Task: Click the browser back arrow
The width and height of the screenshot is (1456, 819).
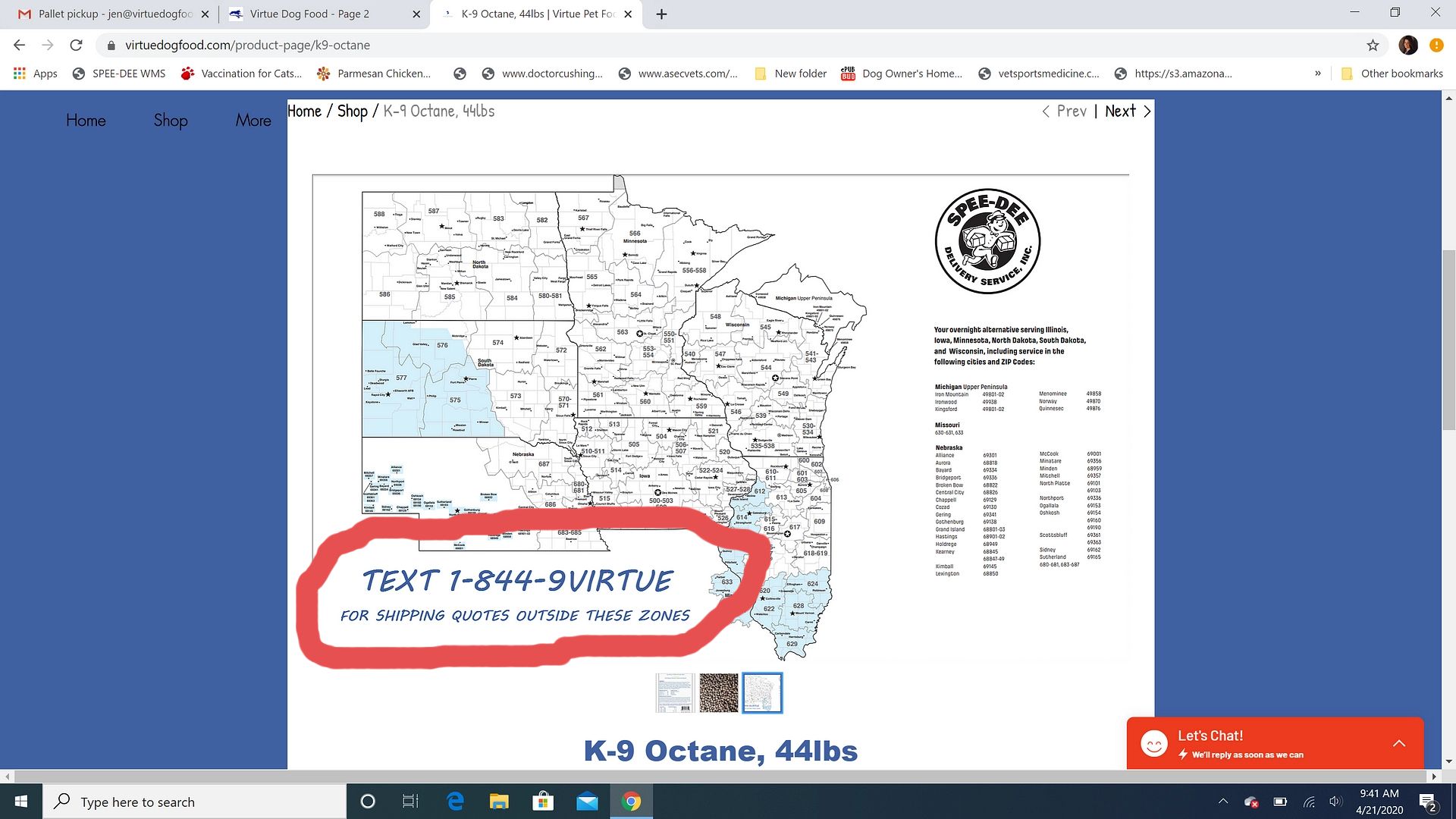Action: click(20, 45)
